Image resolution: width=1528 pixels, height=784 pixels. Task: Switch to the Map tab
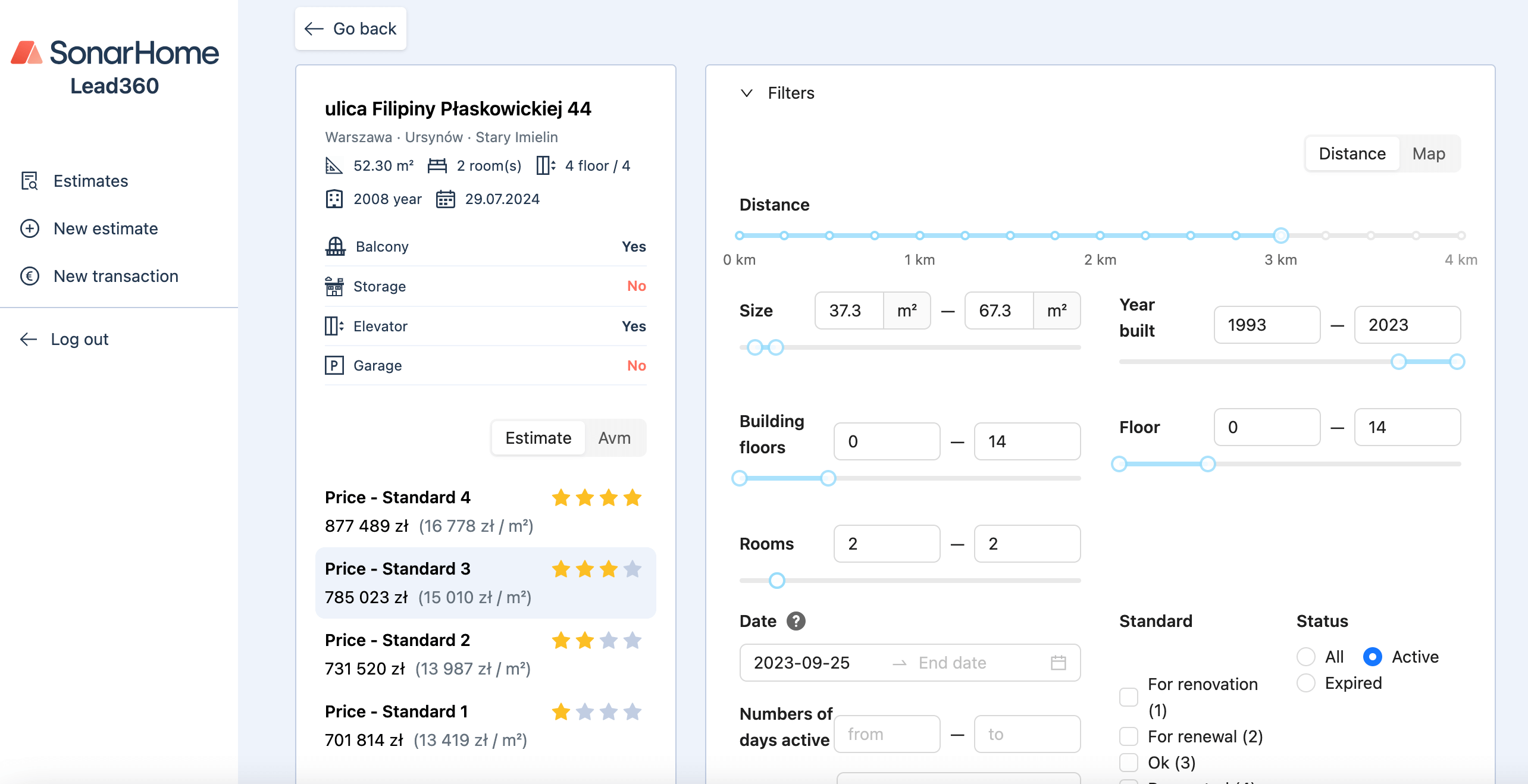[x=1428, y=153]
